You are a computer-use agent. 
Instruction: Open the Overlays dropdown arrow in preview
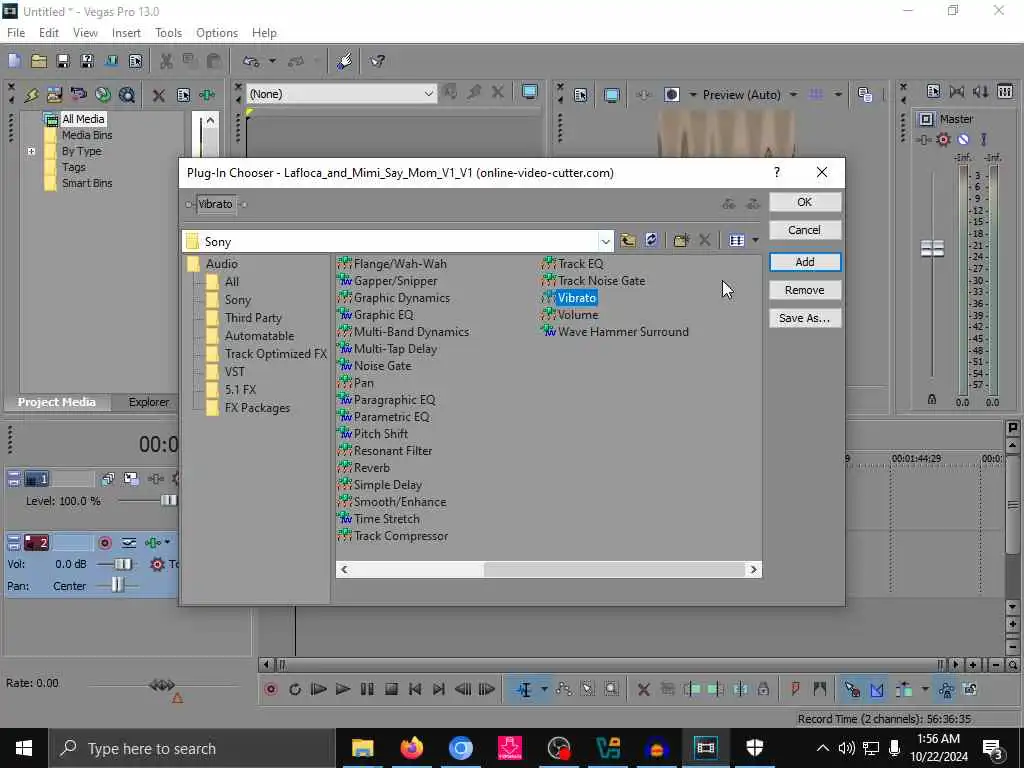click(838, 95)
